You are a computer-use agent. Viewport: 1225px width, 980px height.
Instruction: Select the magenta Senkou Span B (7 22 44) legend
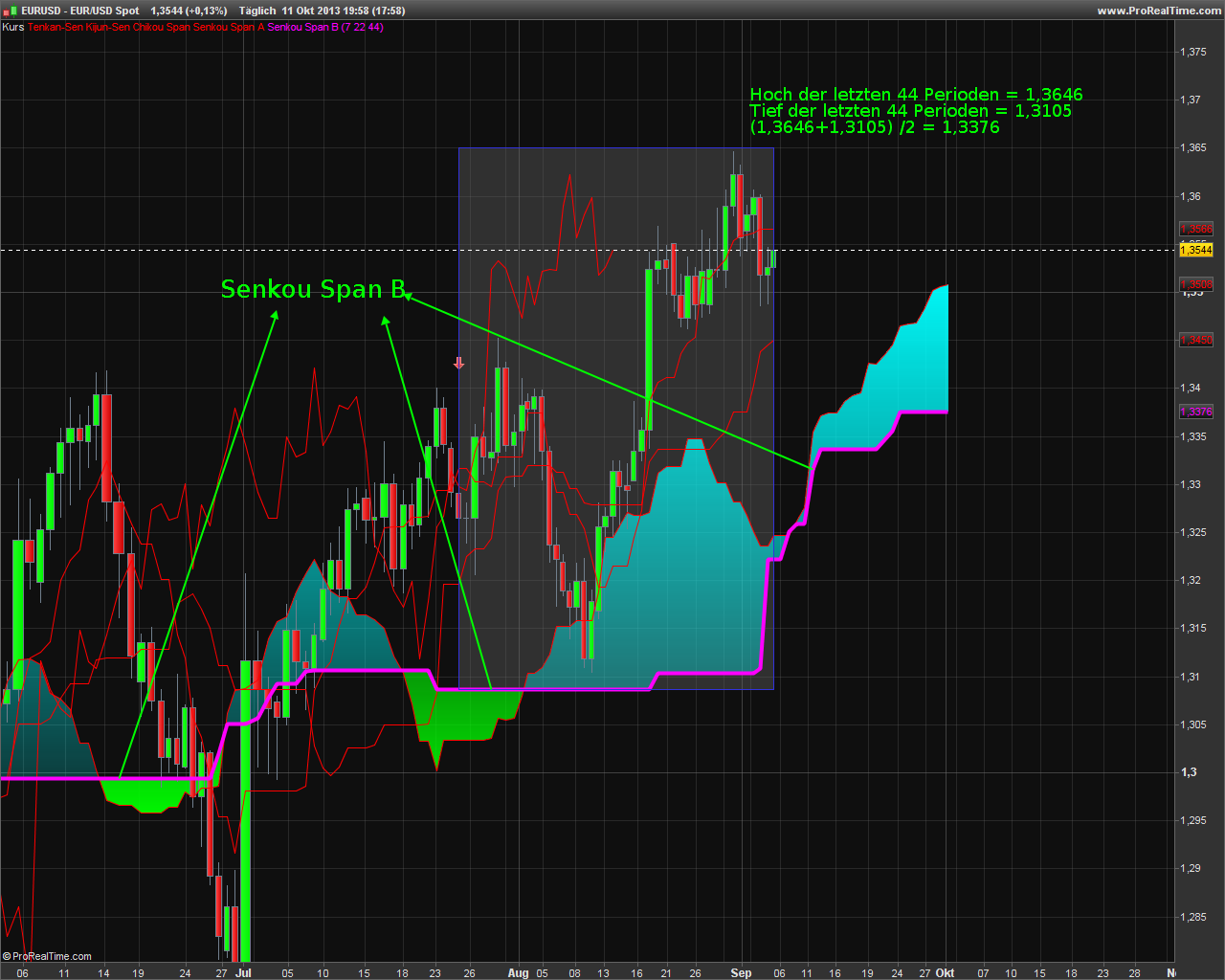(325, 27)
